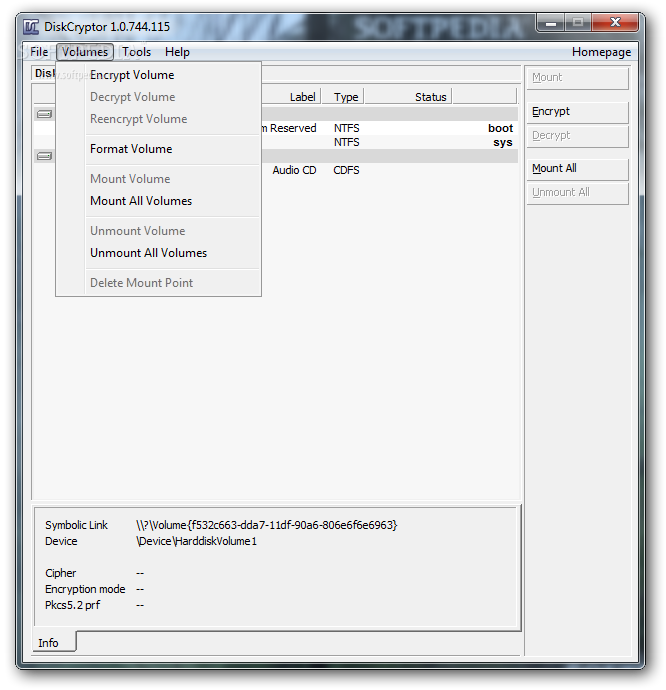Click the Mount button
This screenshot has width=666, height=690.
[578, 78]
